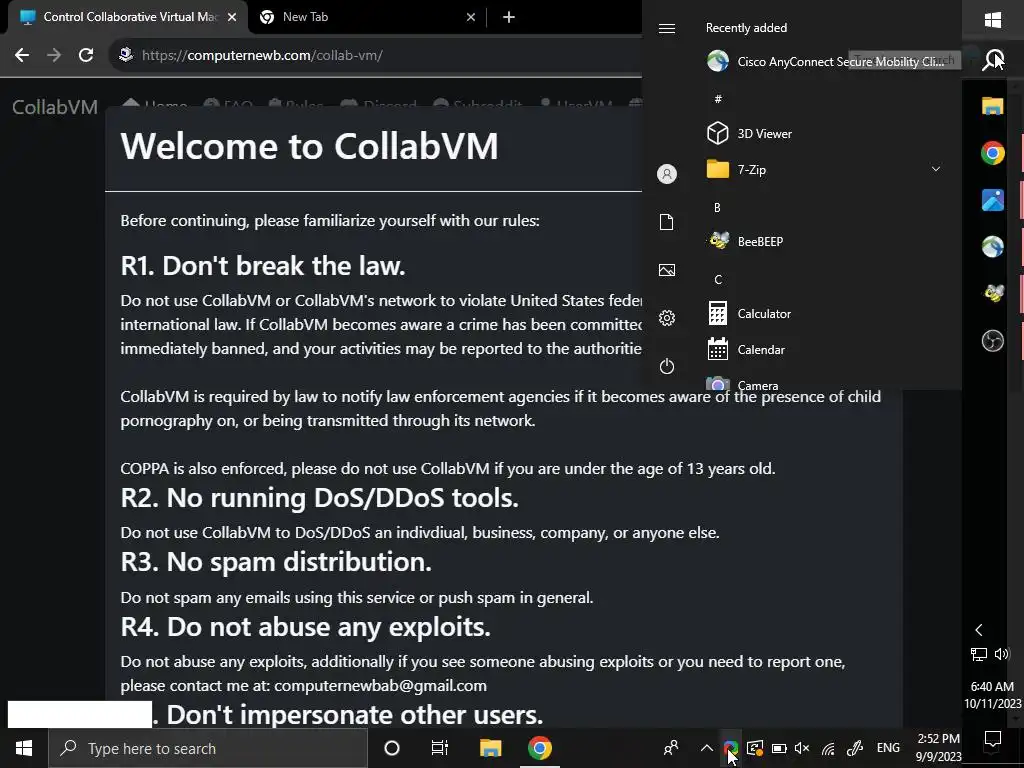Image resolution: width=1024 pixels, height=768 pixels.
Task: Open File Explorer on VM's vertical taskbar
Action: point(993,106)
